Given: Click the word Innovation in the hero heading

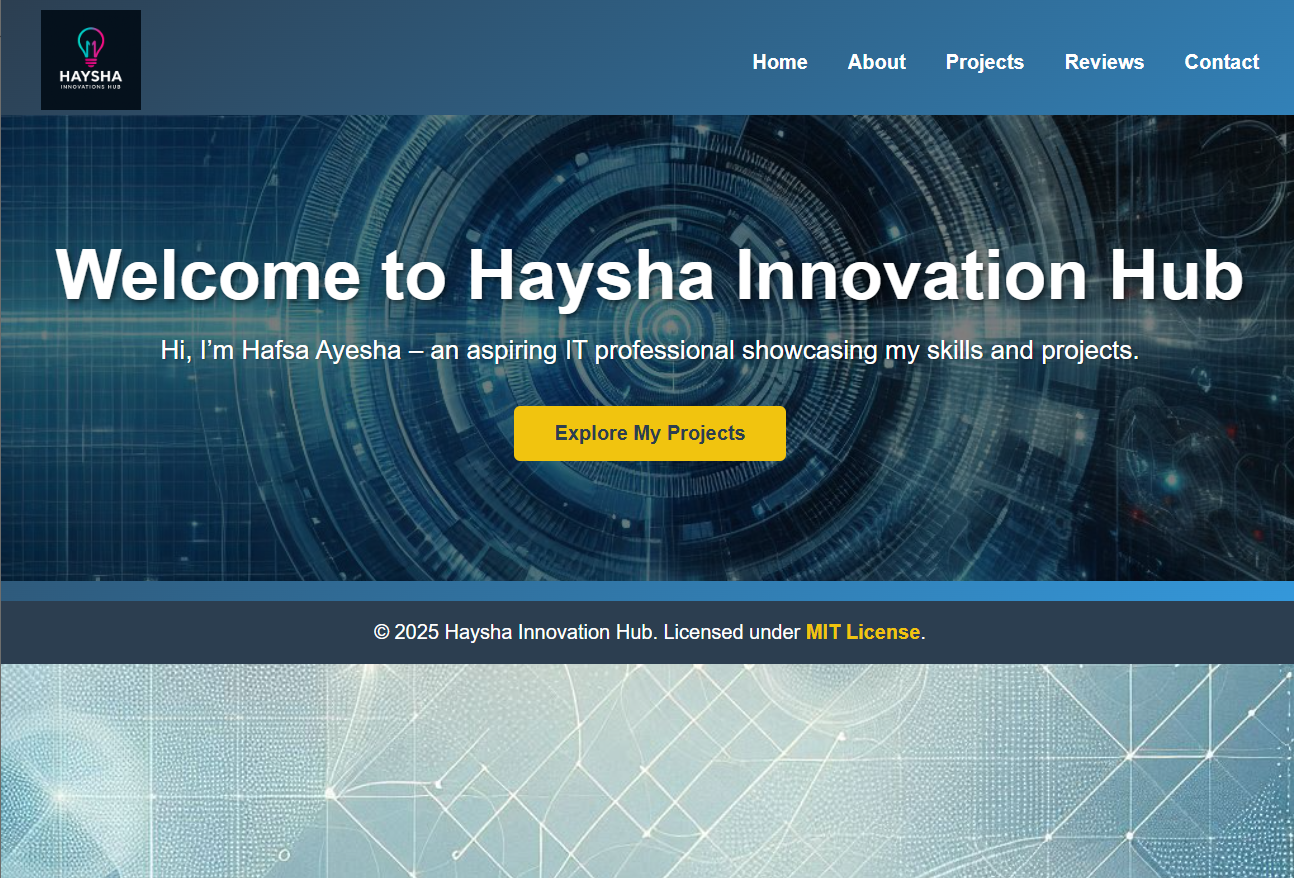Looking at the screenshot, I should 911,275.
